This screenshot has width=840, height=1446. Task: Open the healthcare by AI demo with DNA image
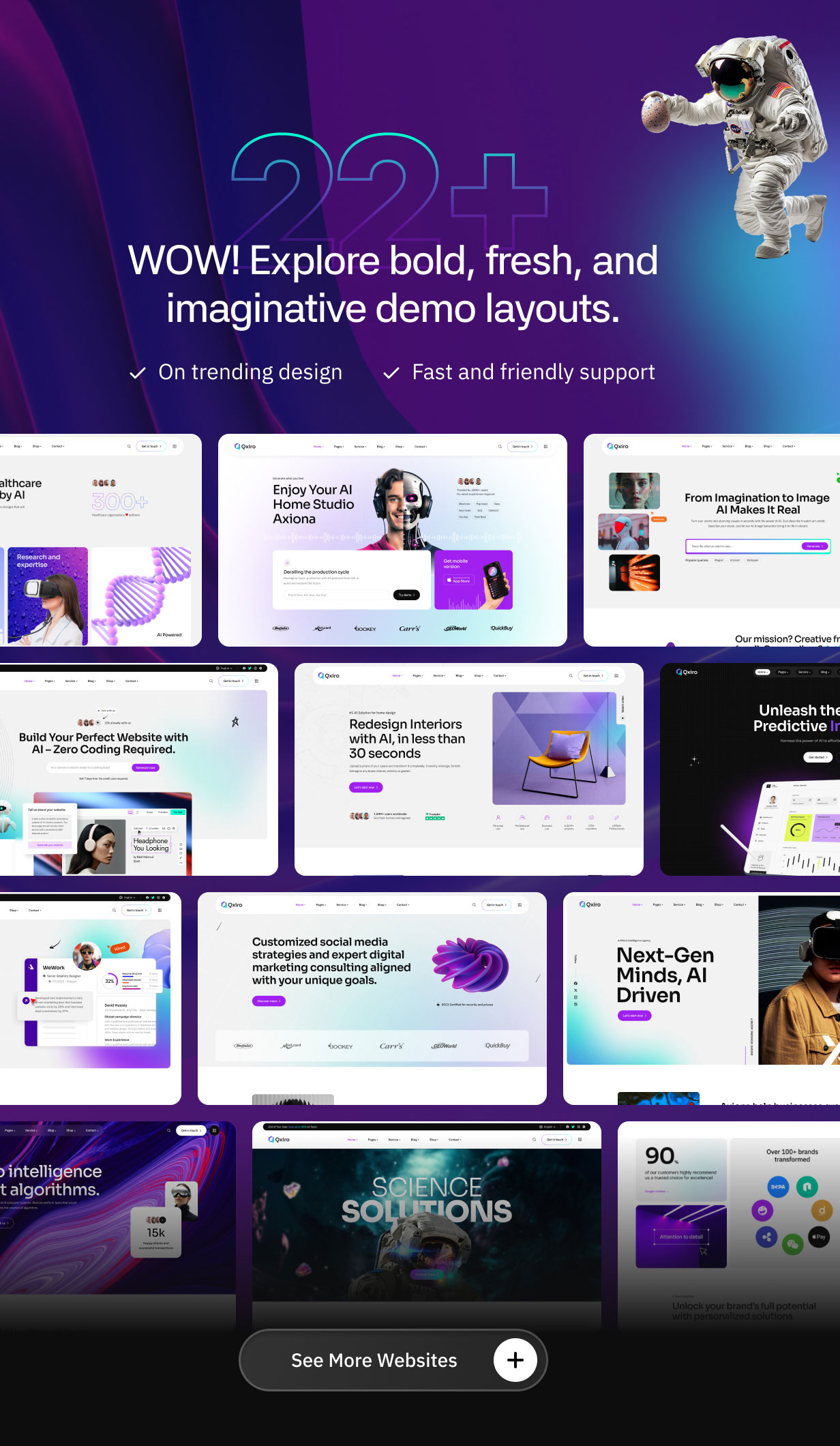coord(101,540)
